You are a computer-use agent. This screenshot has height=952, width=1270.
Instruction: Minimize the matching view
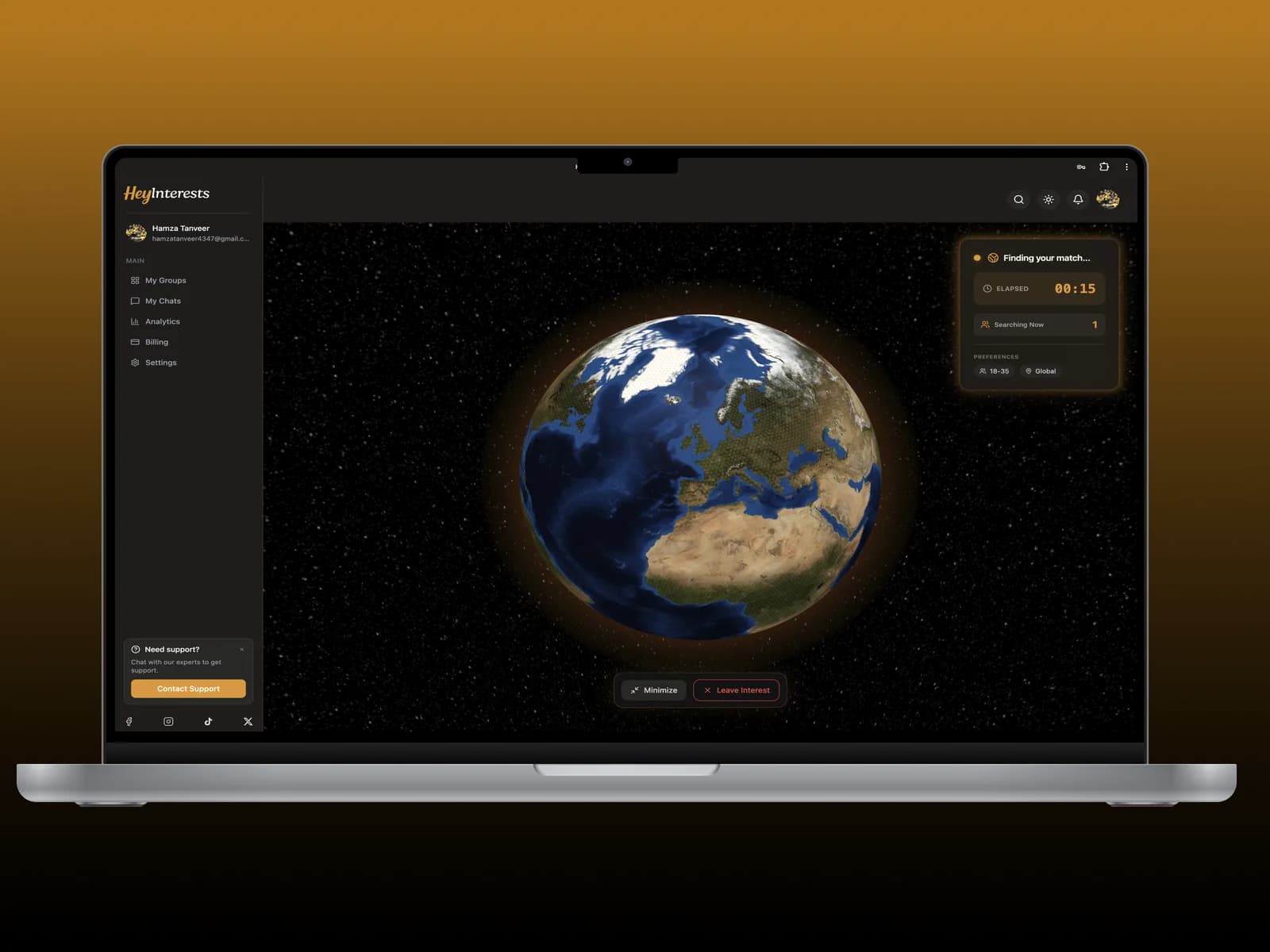653,690
